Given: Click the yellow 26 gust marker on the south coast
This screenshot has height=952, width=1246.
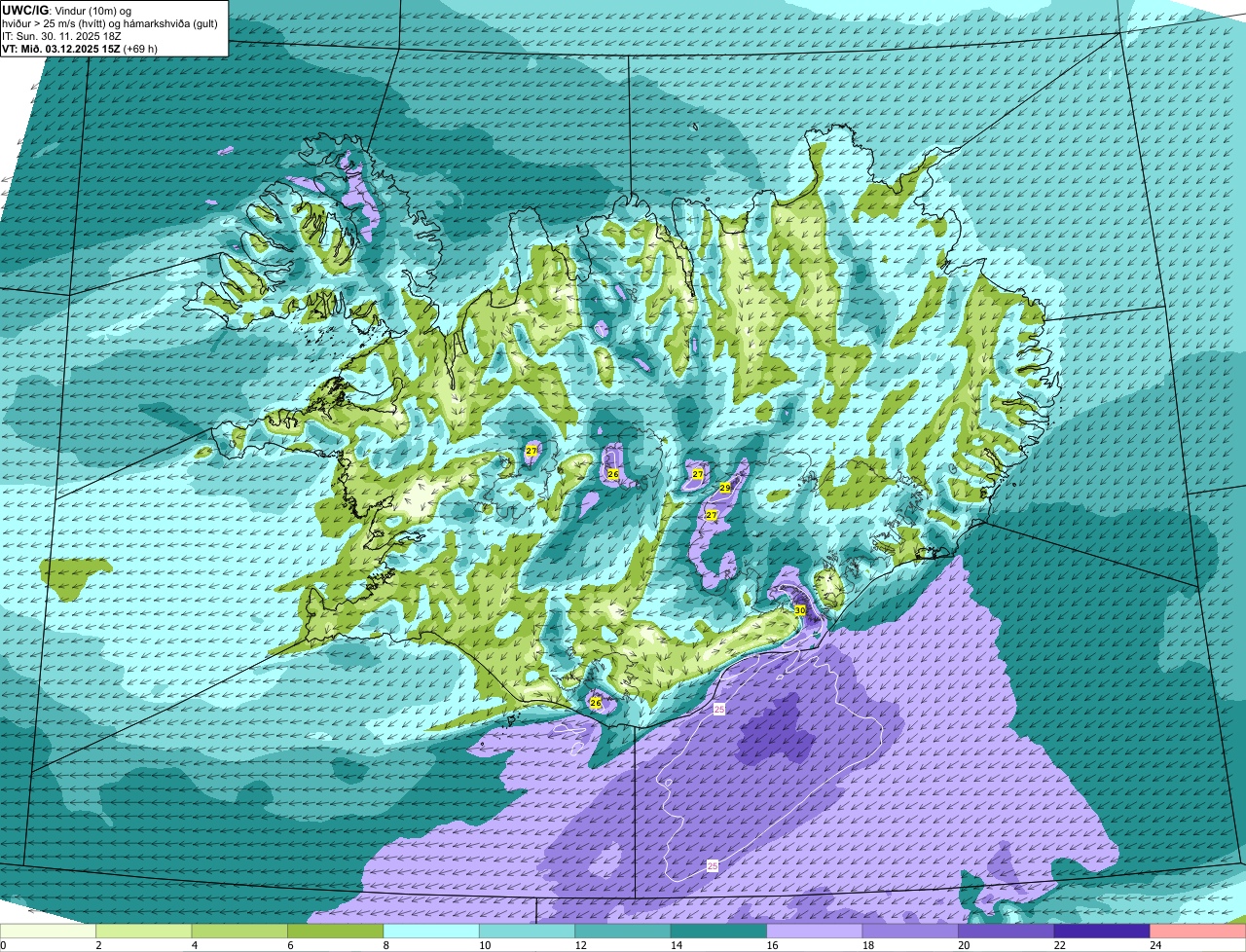Looking at the screenshot, I should 596,702.
